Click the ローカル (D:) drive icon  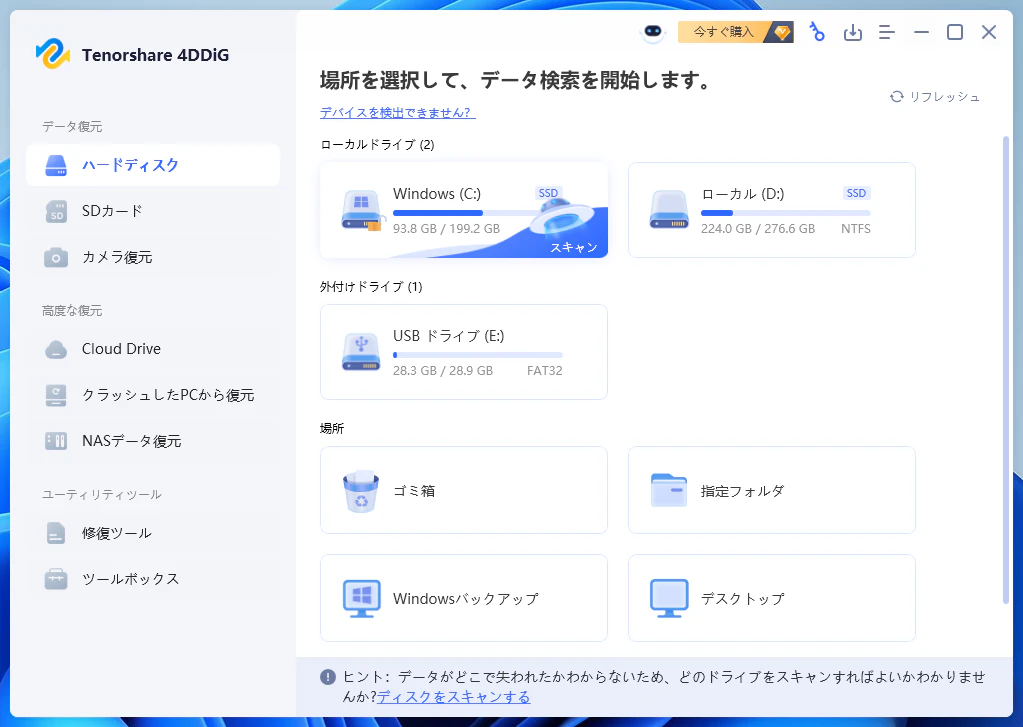[669, 210]
